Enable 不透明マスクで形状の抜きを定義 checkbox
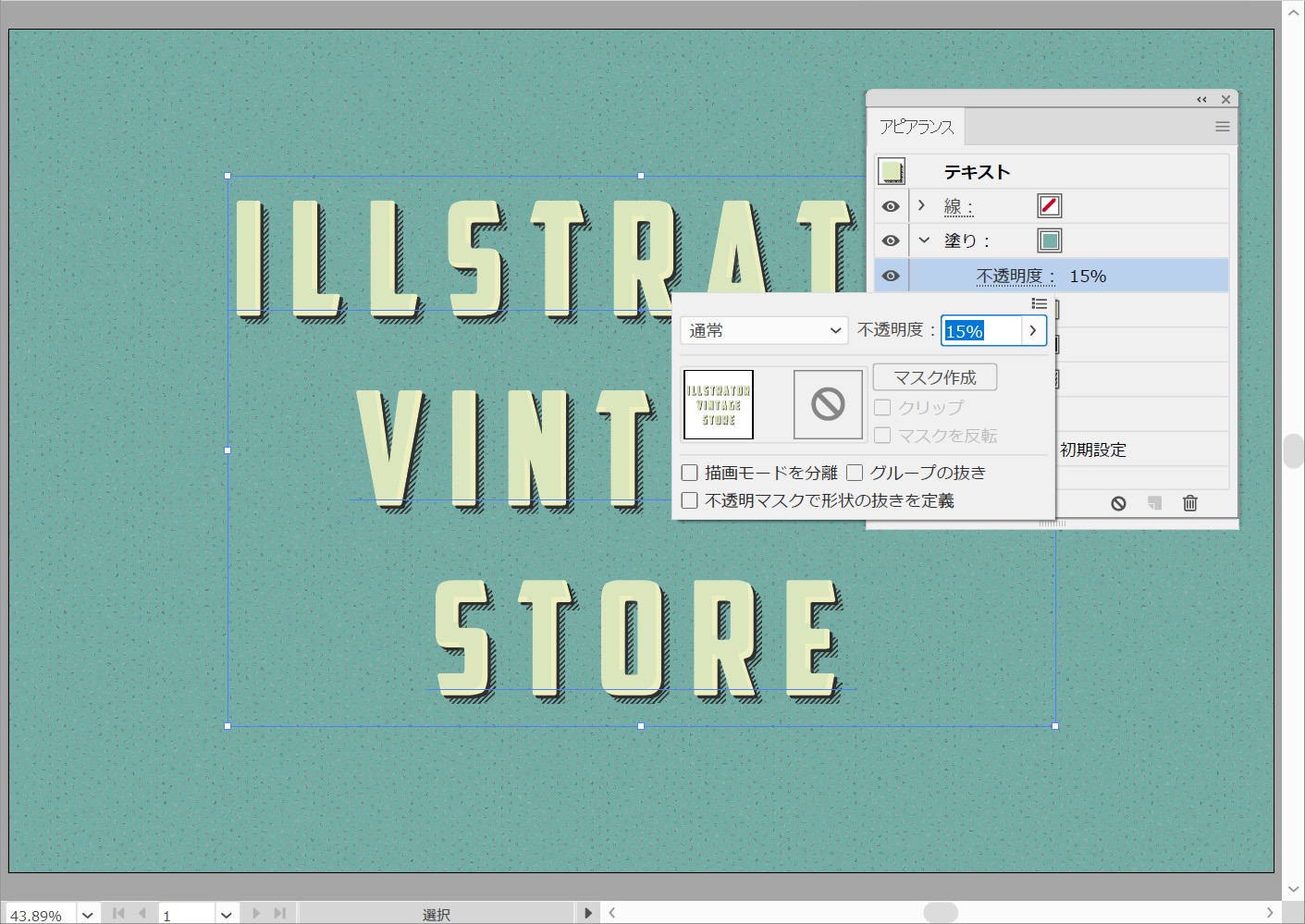 coord(690,500)
